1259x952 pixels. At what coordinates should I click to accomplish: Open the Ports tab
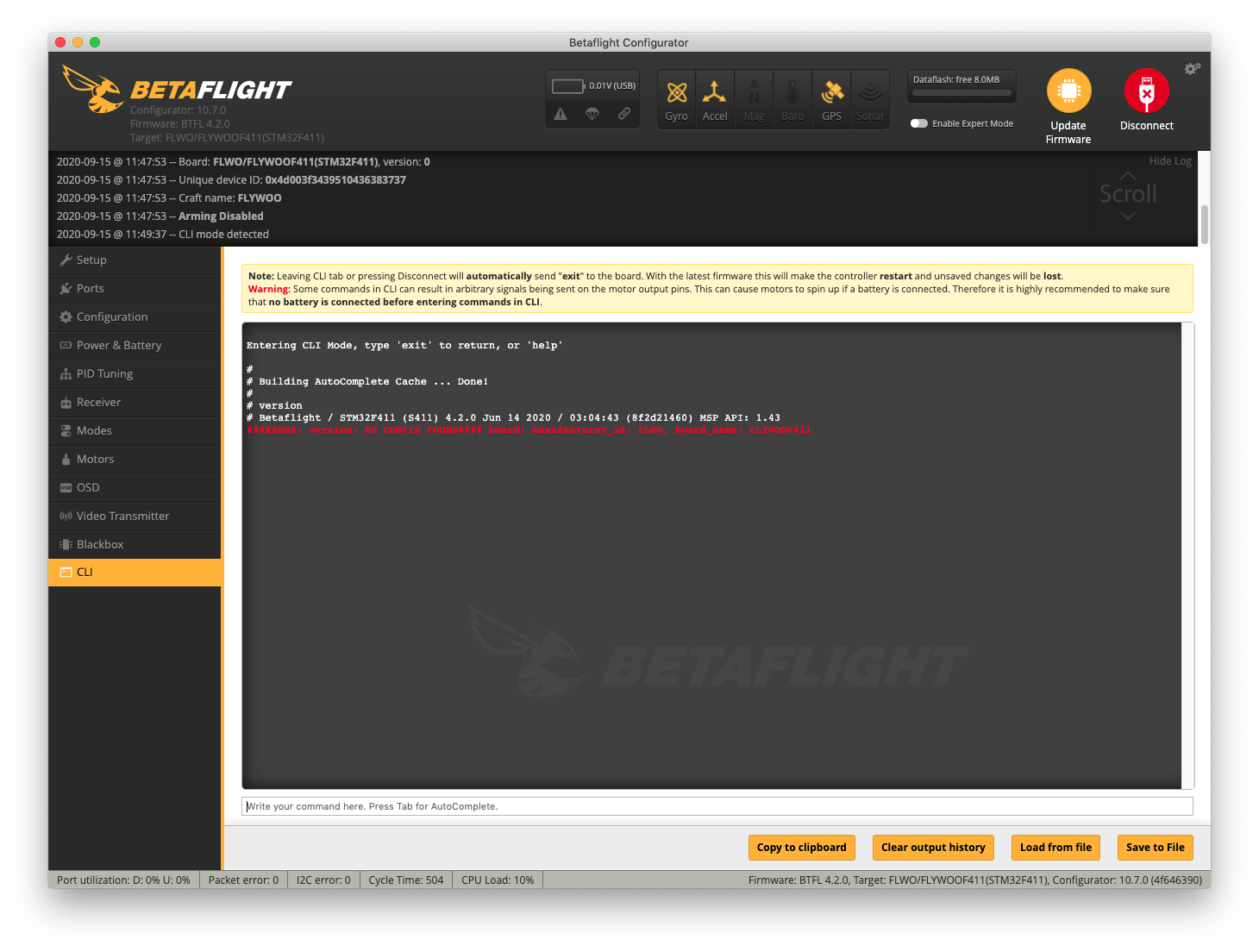tap(135, 288)
